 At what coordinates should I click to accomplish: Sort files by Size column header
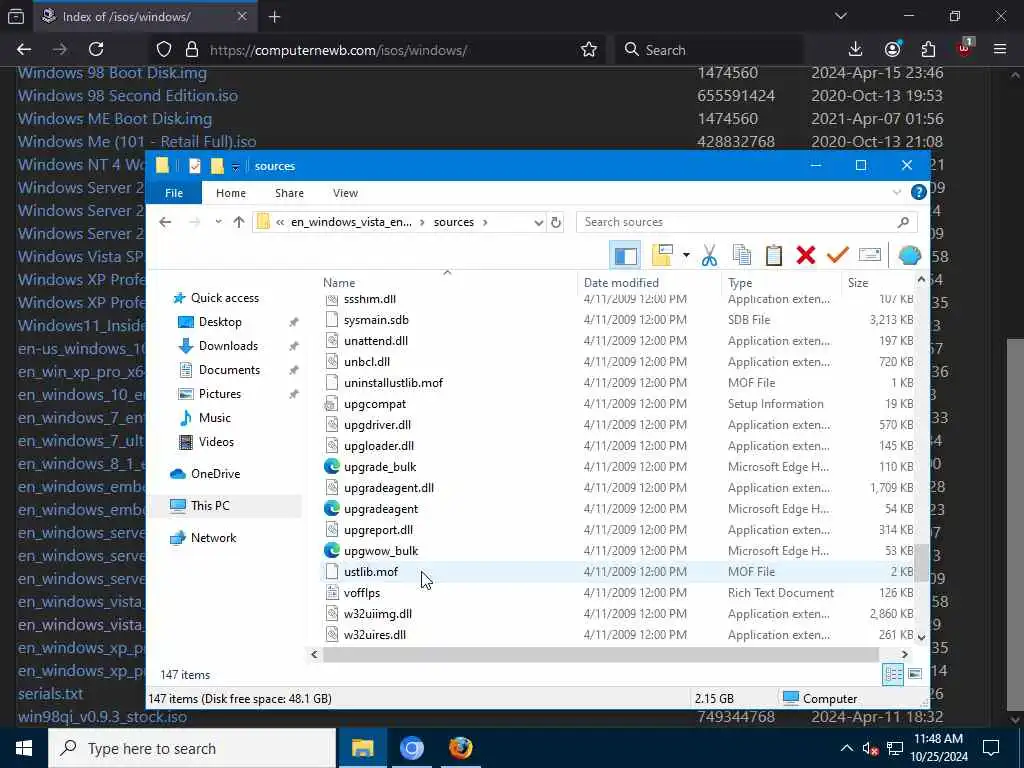click(858, 283)
